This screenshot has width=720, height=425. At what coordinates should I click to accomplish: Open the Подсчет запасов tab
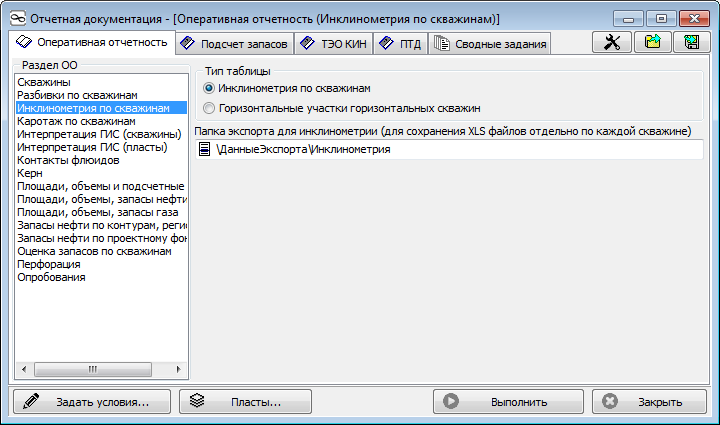tap(234, 44)
